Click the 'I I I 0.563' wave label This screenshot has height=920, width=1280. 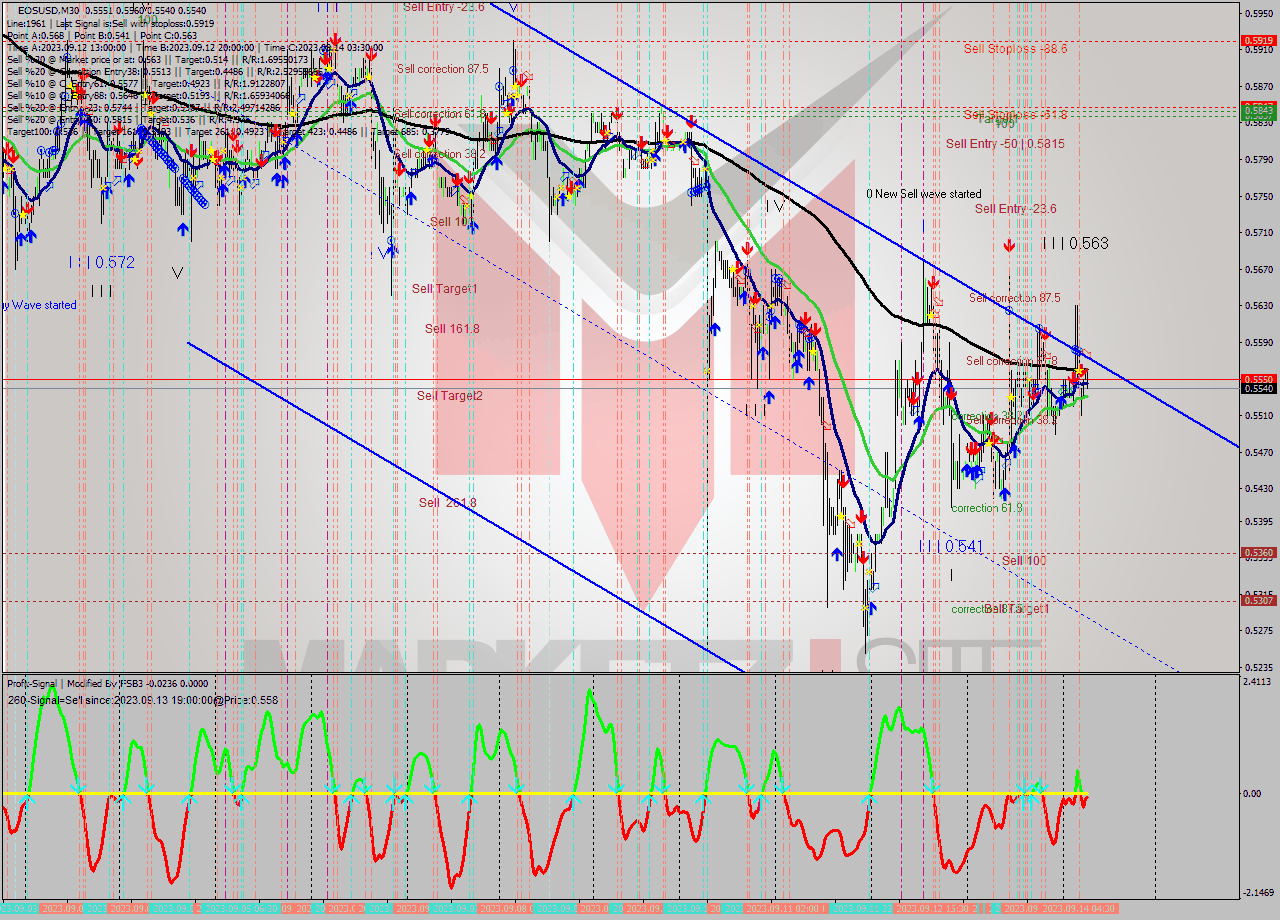click(x=1075, y=243)
